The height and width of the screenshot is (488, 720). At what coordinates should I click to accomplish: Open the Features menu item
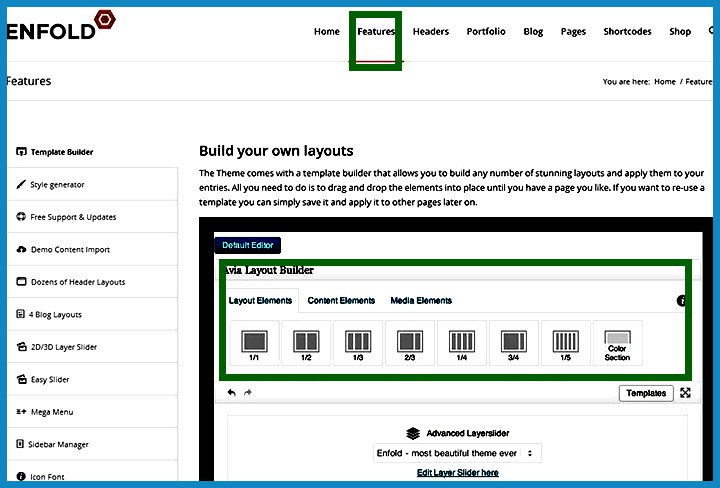(x=376, y=32)
